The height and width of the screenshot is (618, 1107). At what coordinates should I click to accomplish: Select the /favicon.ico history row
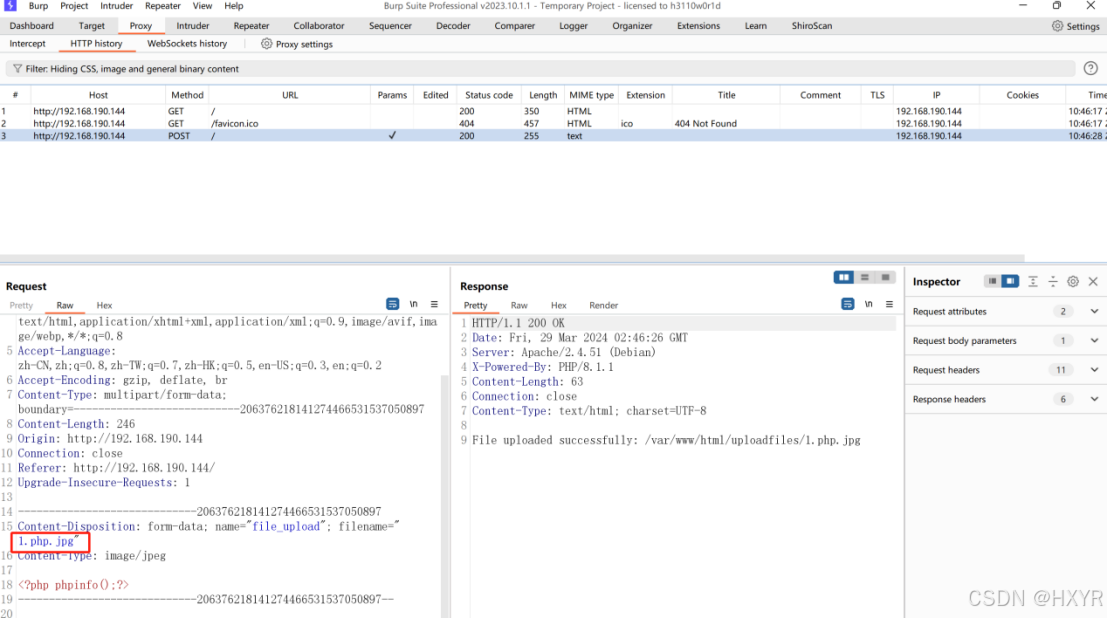[554, 124]
